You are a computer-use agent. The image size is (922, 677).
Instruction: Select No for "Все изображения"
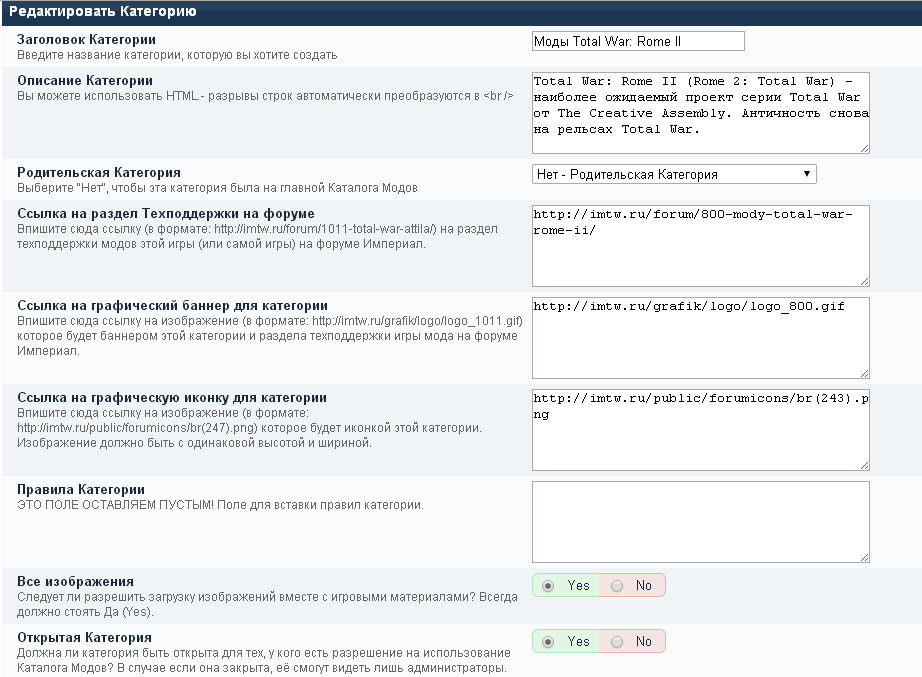point(617,586)
